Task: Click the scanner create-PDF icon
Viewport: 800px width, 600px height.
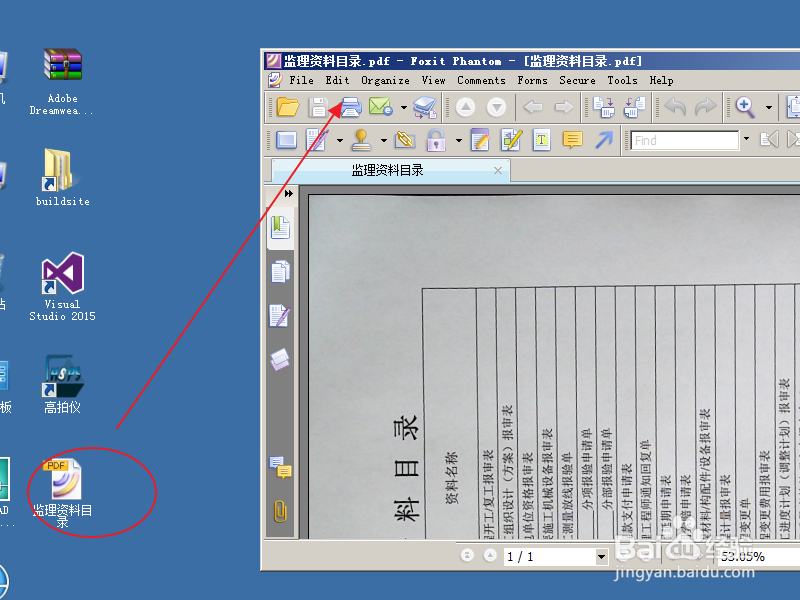Action: point(424,107)
